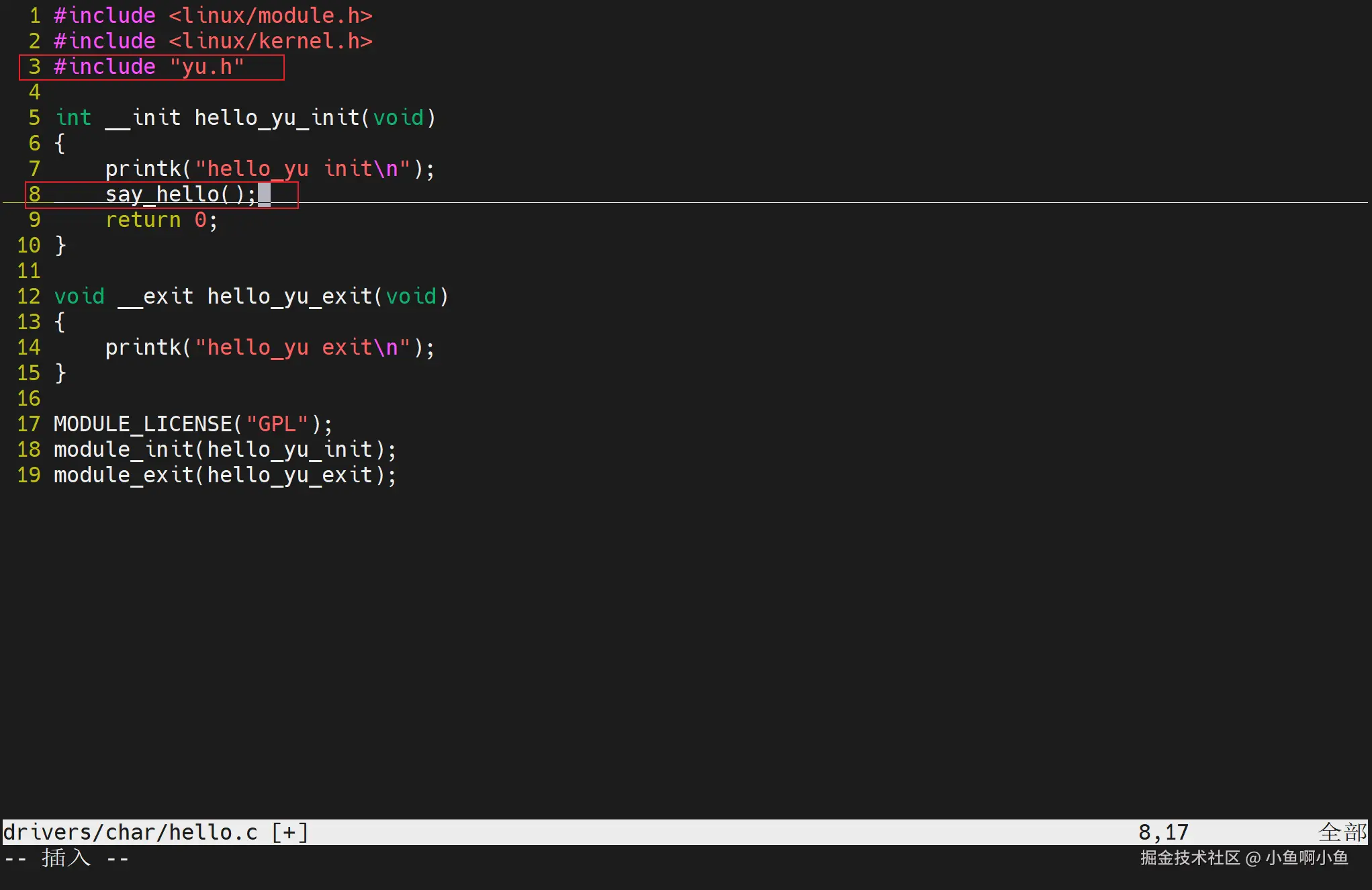Click the "hello_yu exit\n" string
Viewport: 1372px width, 890px height.
pos(302,348)
